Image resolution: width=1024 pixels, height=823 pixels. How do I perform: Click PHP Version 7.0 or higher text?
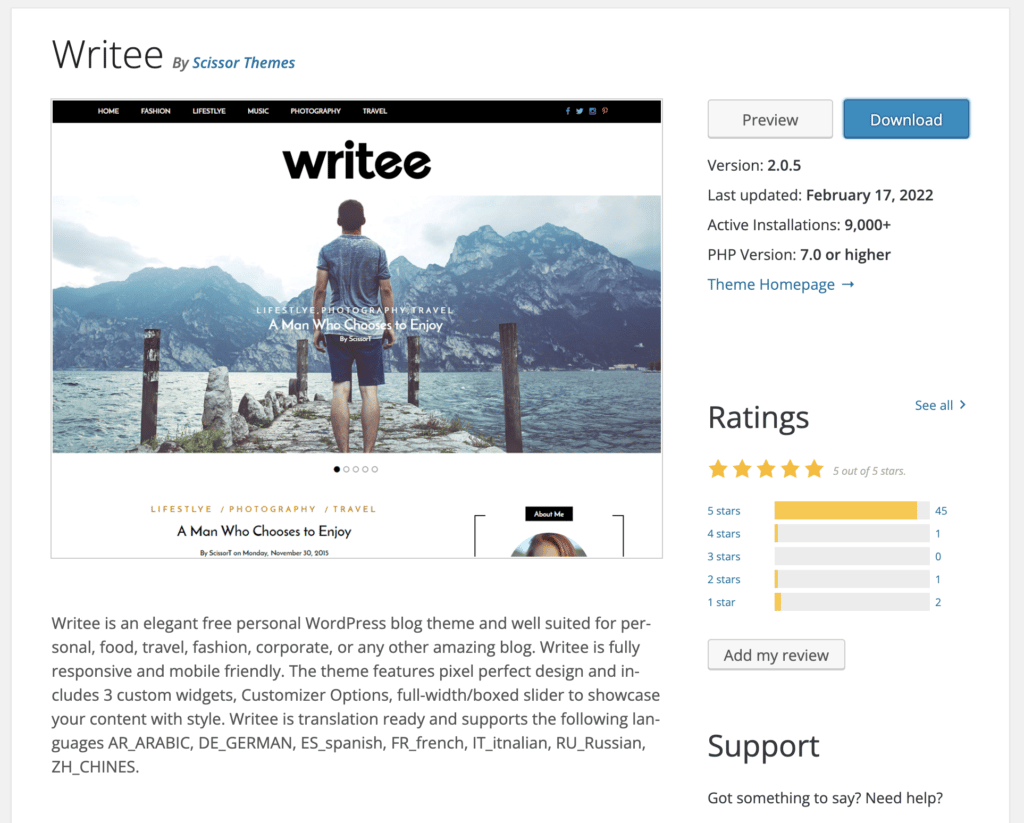tap(799, 255)
